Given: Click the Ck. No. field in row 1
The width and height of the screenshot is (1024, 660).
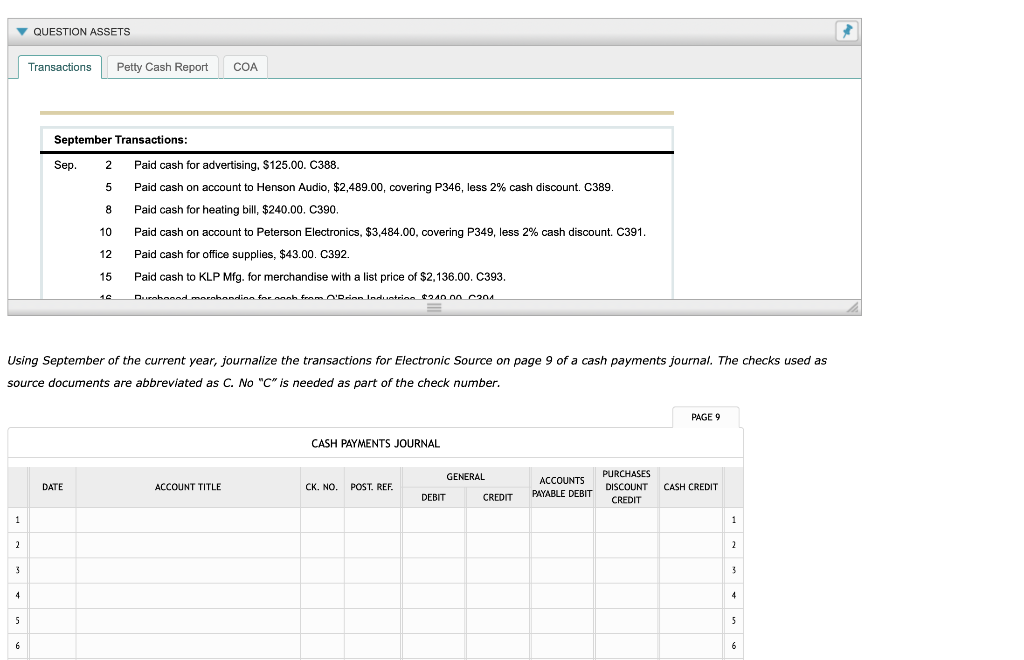Looking at the screenshot, I should coord(322,520).
